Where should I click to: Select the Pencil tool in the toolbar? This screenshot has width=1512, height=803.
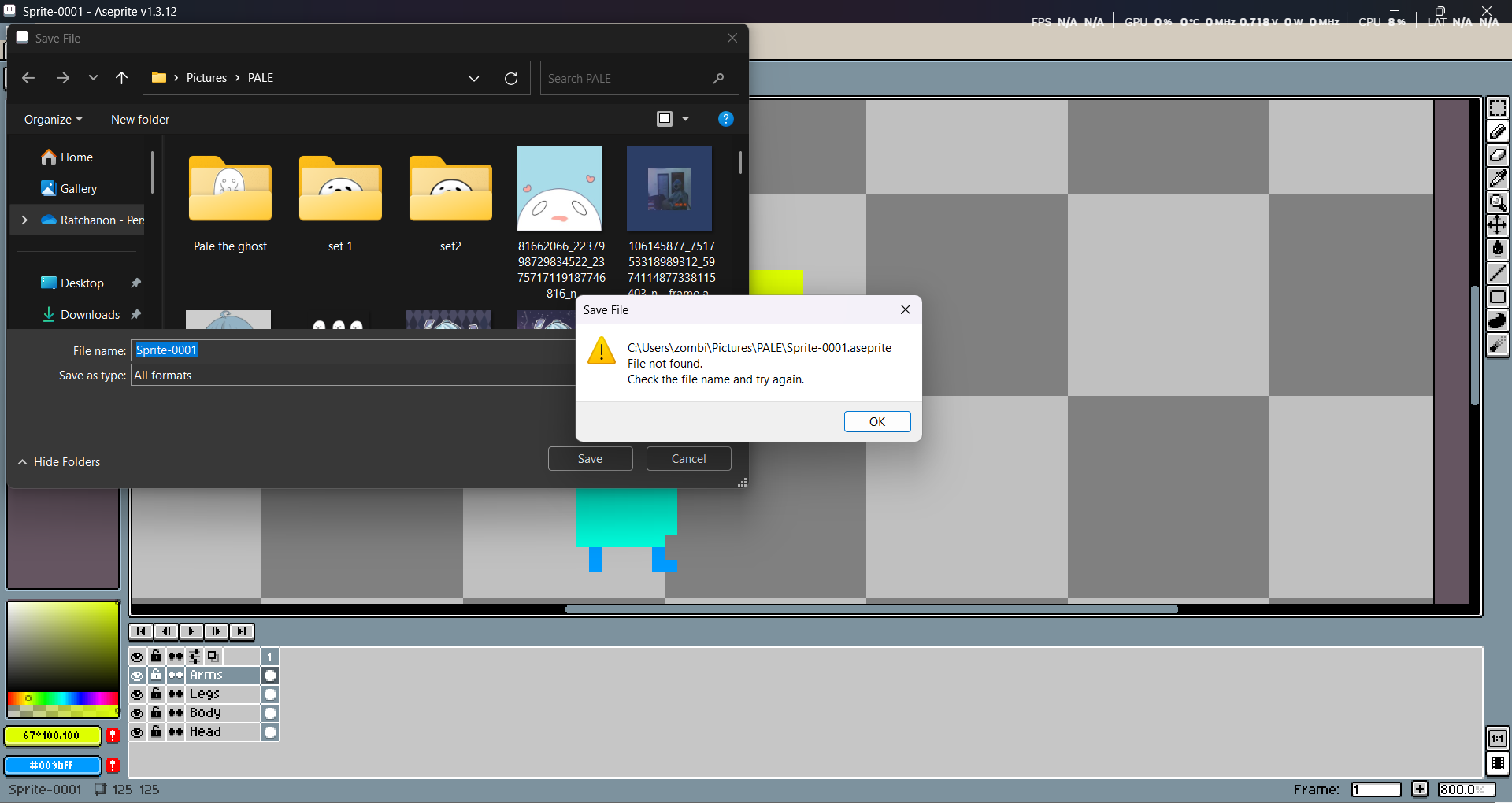pyautogui.click(x=1499, y=131)
